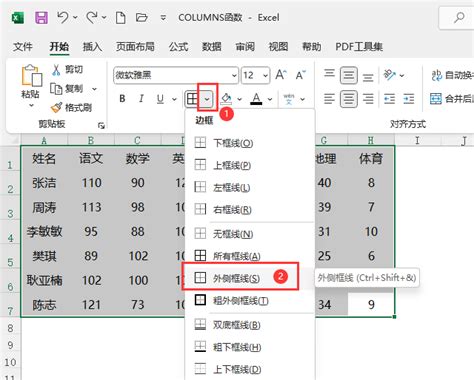This screenshot has width=474, height=380.
Task: Click the font color A icon
Action: (256, 99)
